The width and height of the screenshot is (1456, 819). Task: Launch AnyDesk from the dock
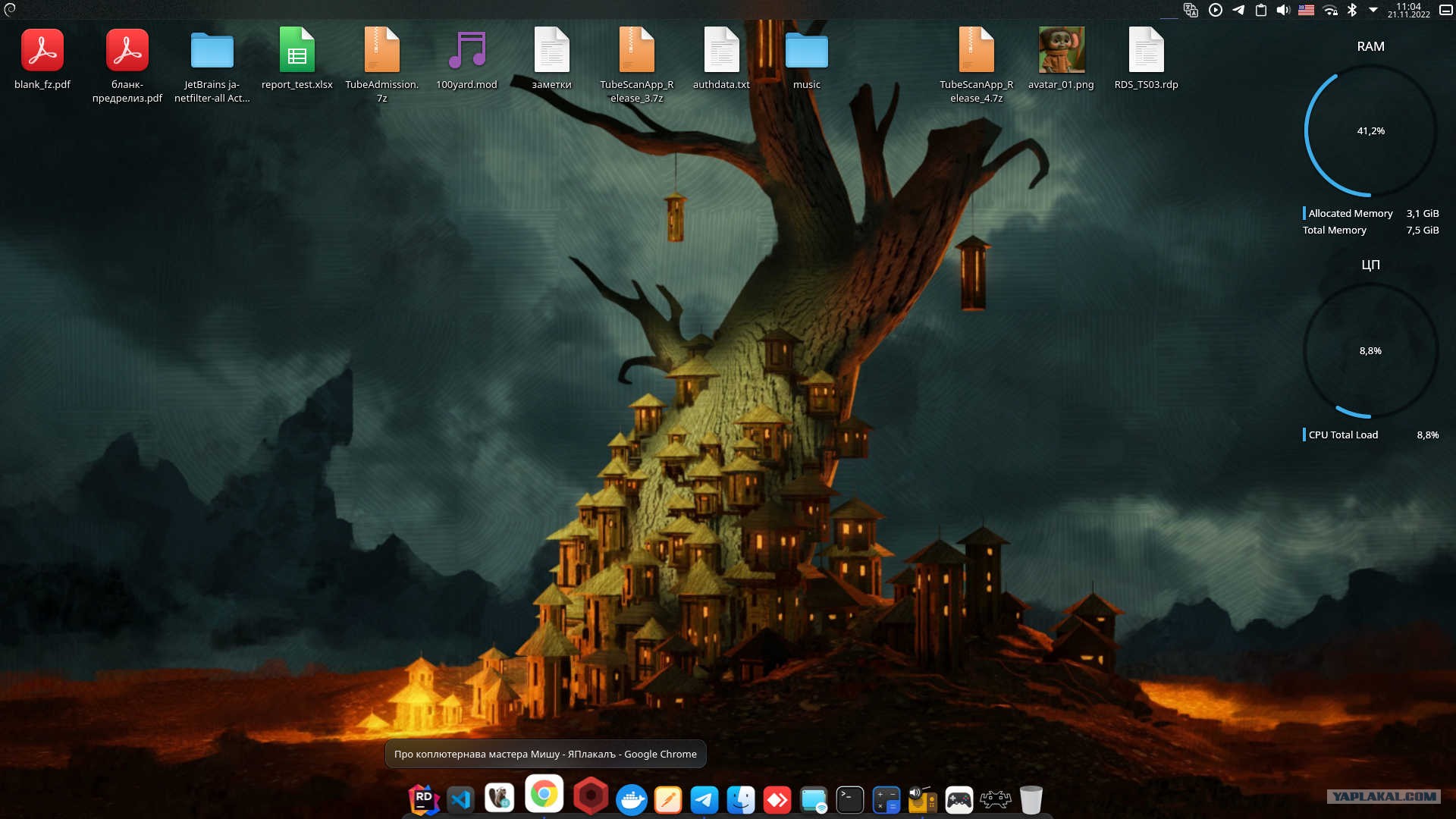click(x=777, y=799)
